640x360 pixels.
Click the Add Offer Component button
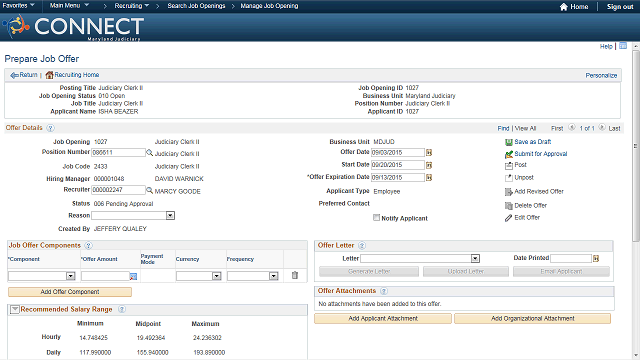[x=70, y=292]
